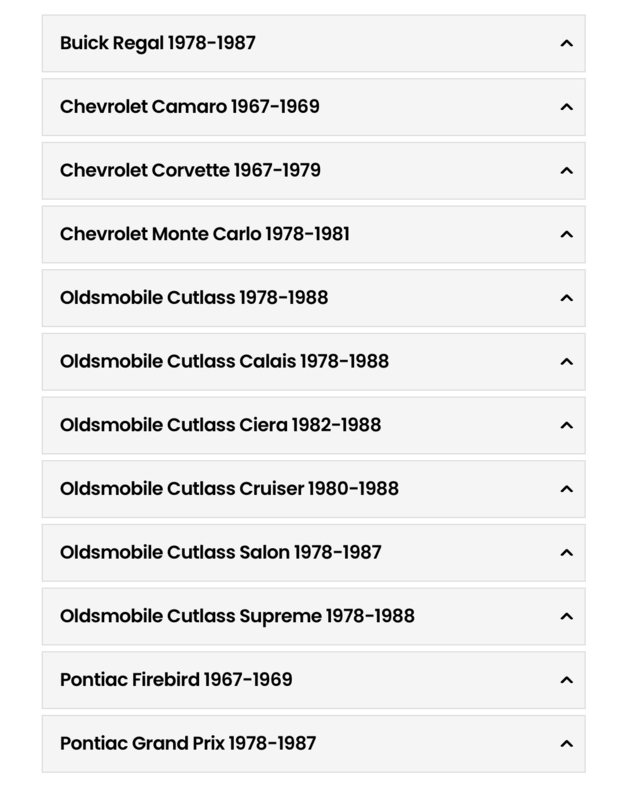Select Oldsmobile Cutlass Ciera 1982-1988 heading
Viewport: 628px width, 800px height.
pyautogui.click(x=220, y=425)
